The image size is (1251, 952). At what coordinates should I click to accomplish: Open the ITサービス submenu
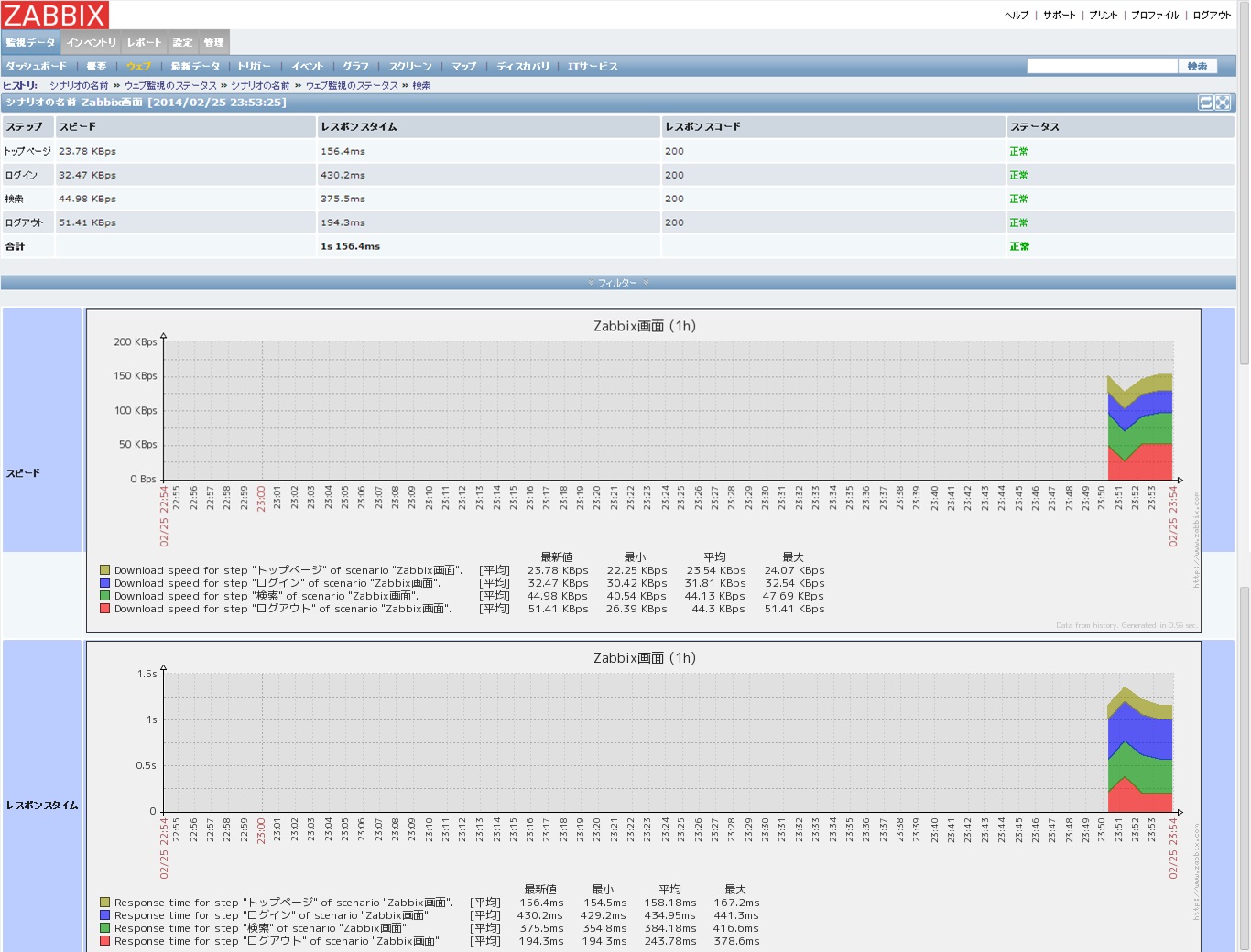(593, 66)
